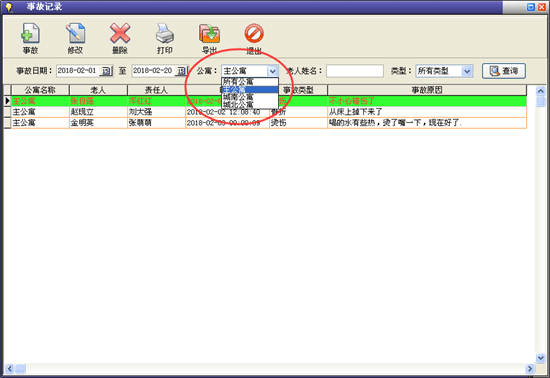This screenshot has width=550, height=378.
Task: Expand the 公寓 dropdown arrow
Action: point(273,71)
